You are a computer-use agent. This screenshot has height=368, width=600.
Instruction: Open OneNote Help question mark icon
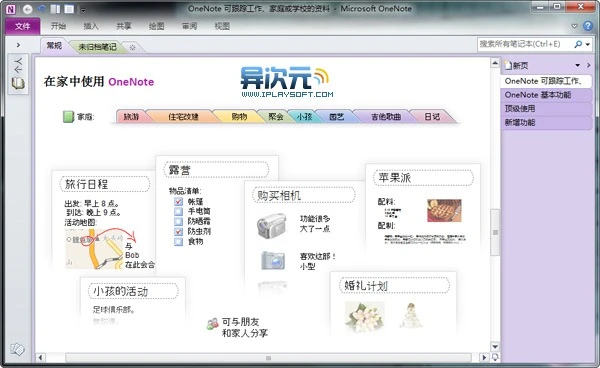588,26
